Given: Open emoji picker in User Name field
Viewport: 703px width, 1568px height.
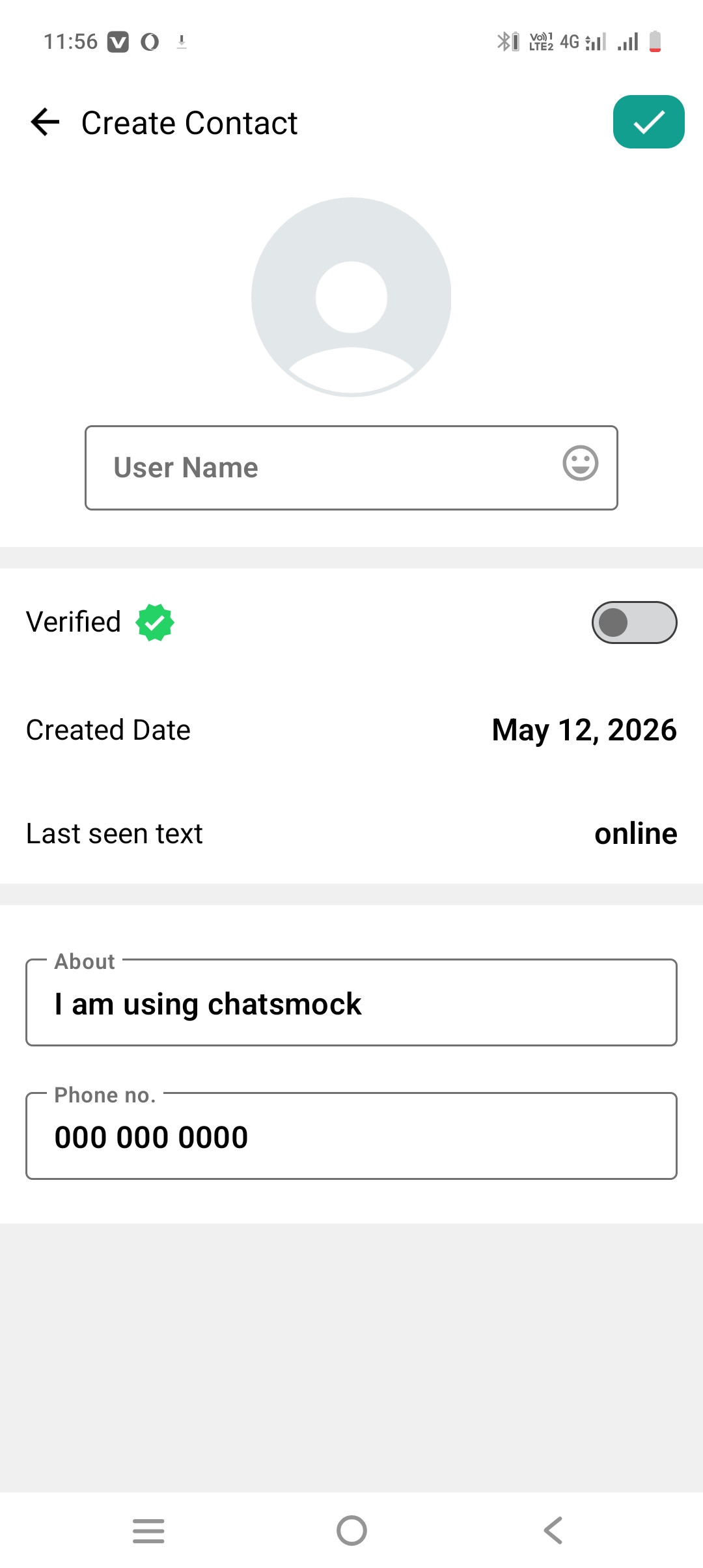Looking at the screenshot, I should point(580,464).
